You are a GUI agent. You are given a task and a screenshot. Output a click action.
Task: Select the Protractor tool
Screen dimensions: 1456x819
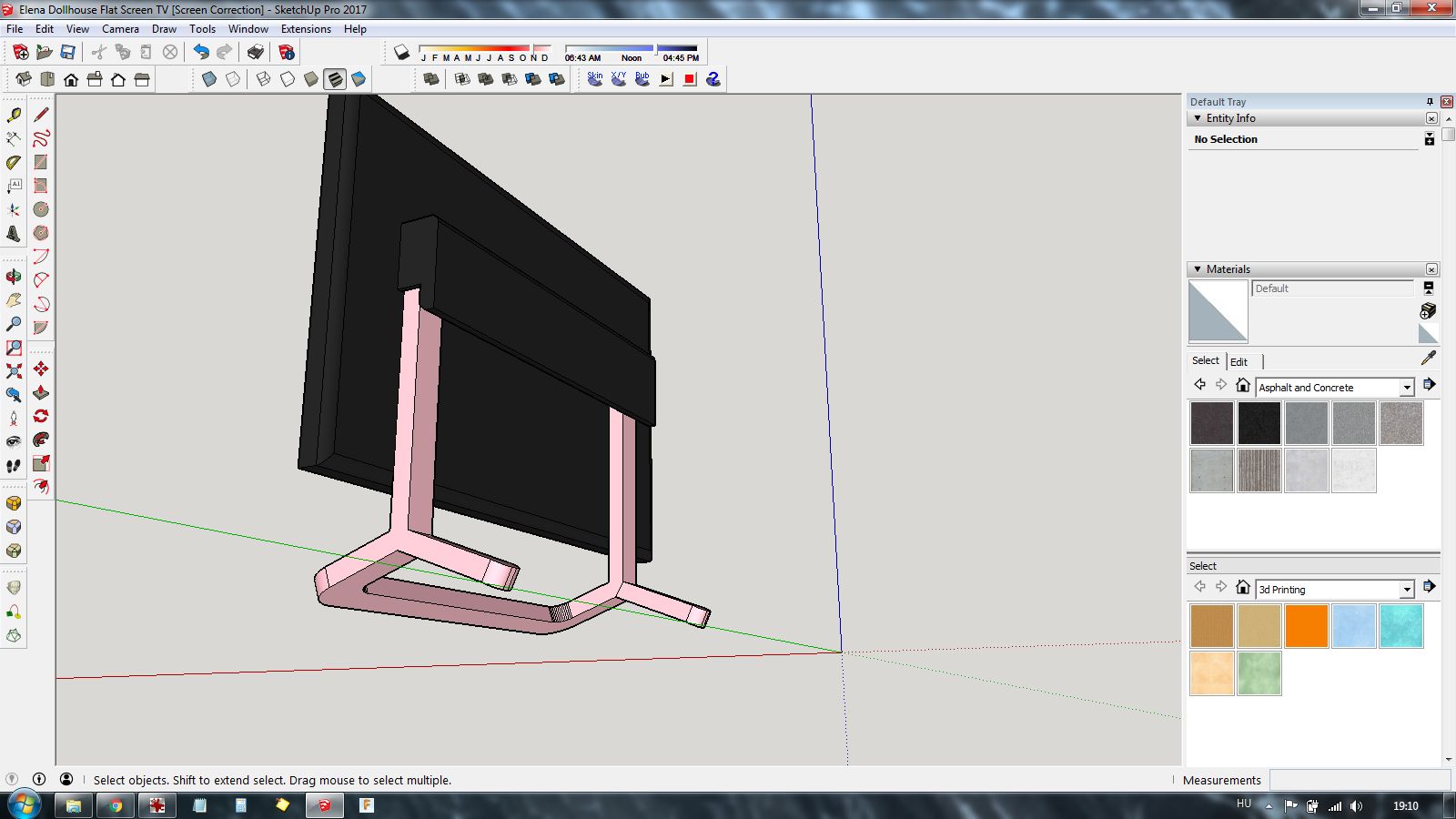14,162
